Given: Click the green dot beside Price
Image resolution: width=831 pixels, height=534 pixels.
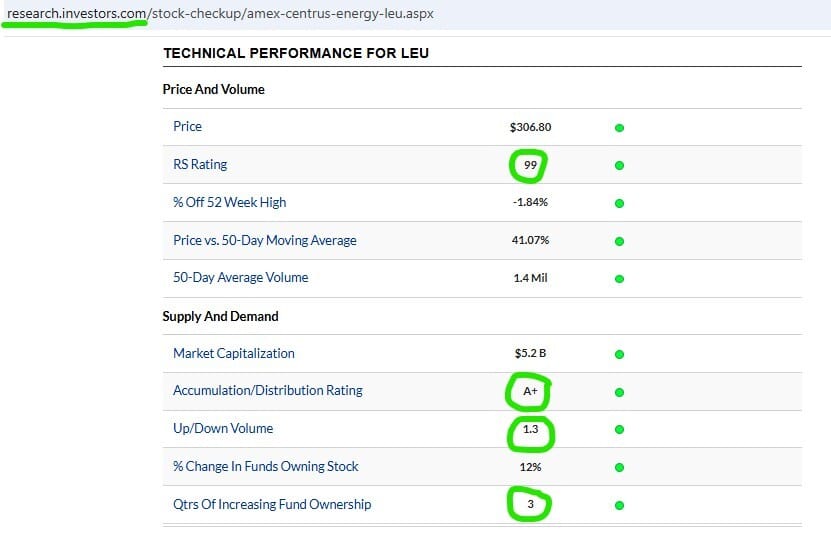Looking at the screenshot, I should click(619, 128).
